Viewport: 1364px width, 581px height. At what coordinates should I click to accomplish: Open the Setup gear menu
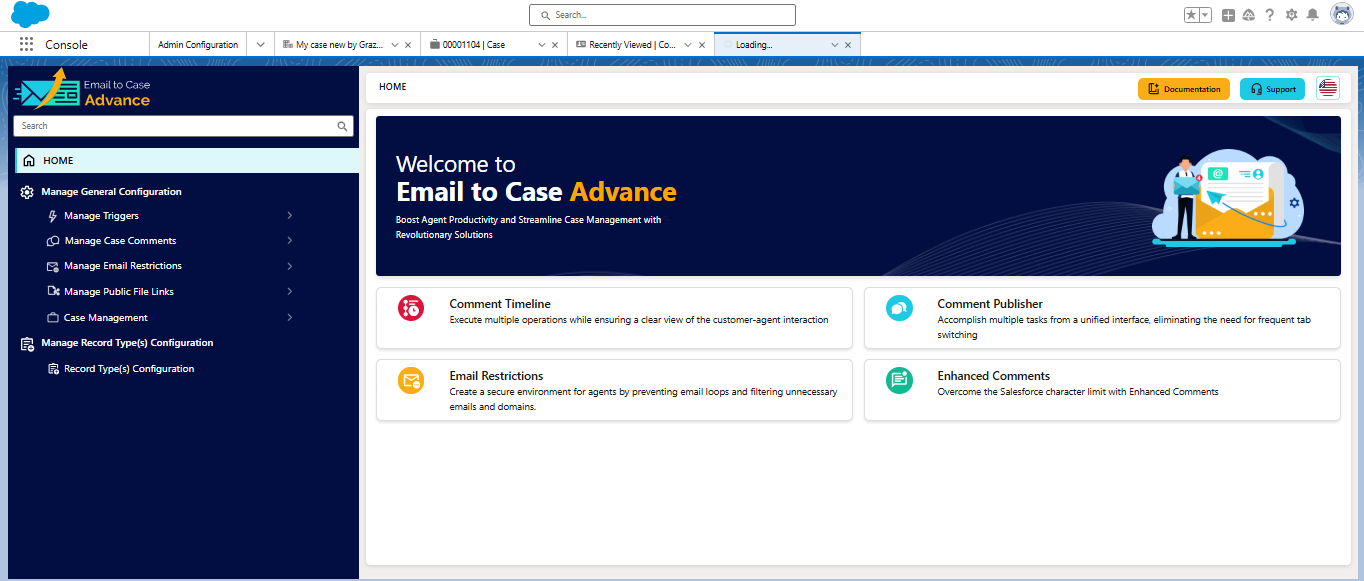click(1291, 15)
